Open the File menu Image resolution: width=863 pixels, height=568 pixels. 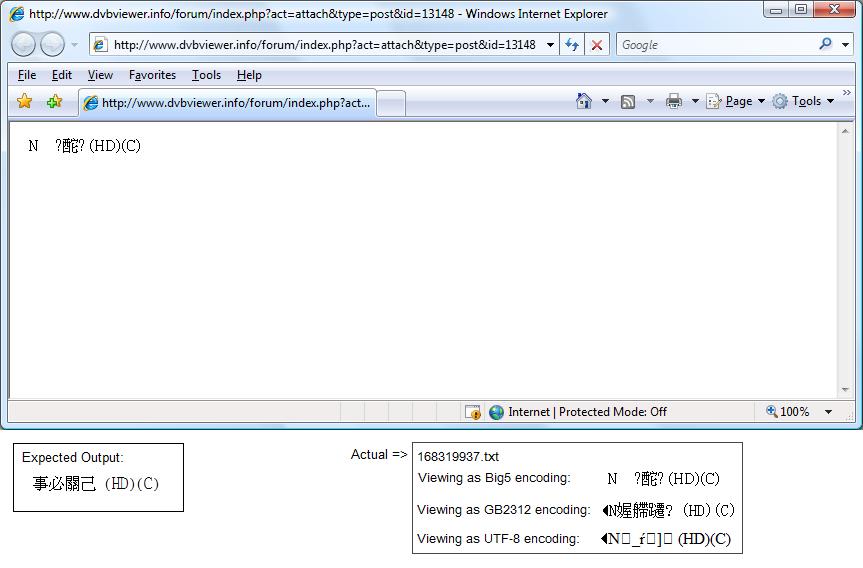click(x=27, y=75)
